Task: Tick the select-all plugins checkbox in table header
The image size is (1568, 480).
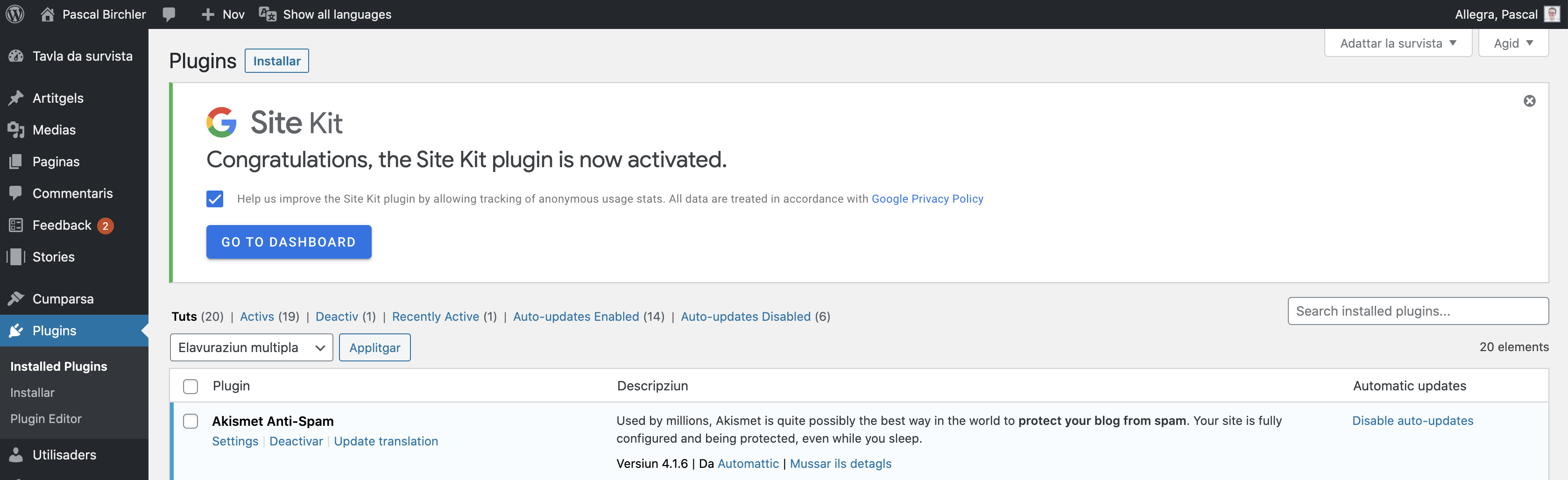Action: [191, 386]
